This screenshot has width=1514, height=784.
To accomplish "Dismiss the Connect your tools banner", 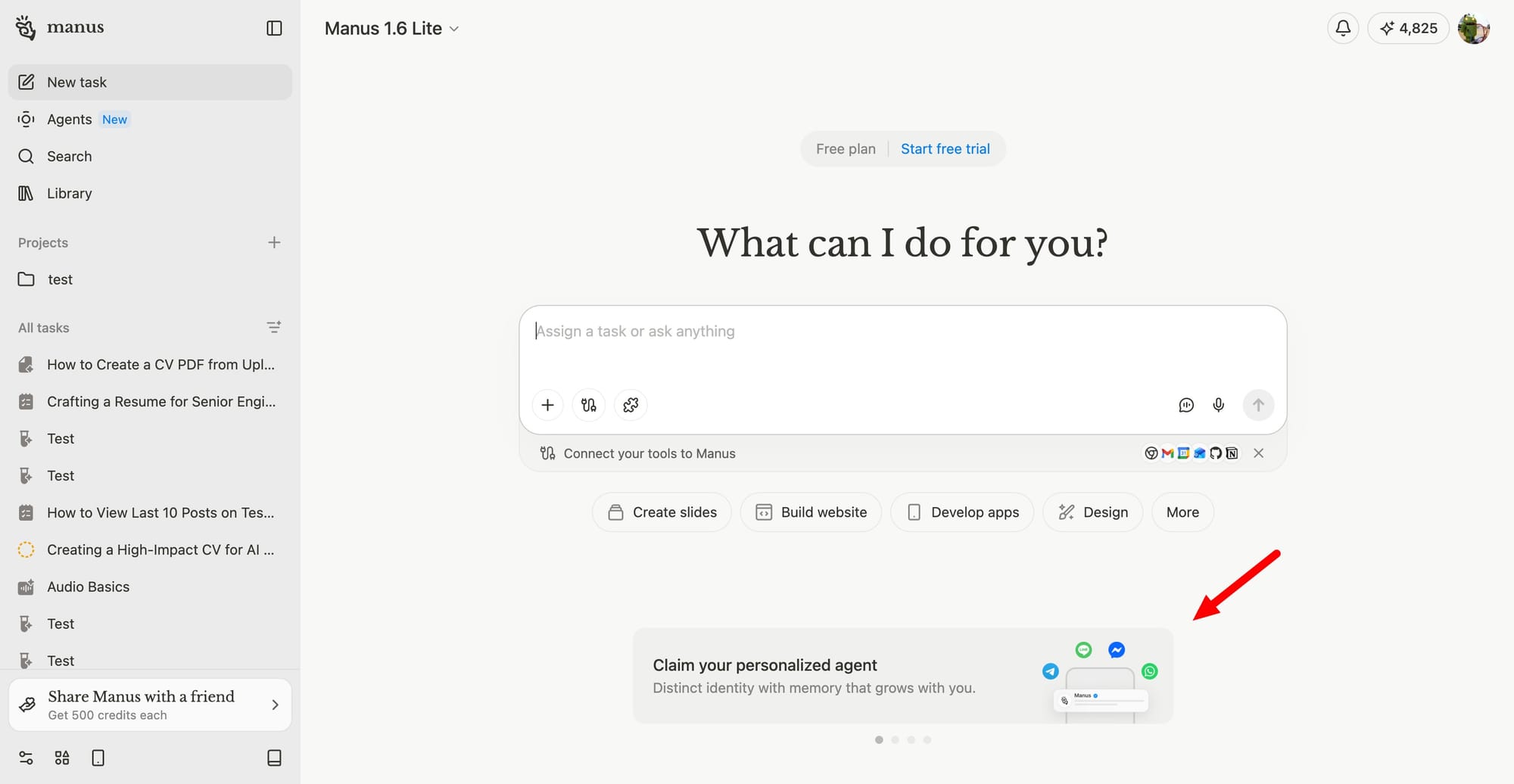I will pyautogui.click(x=1258, y=453).
